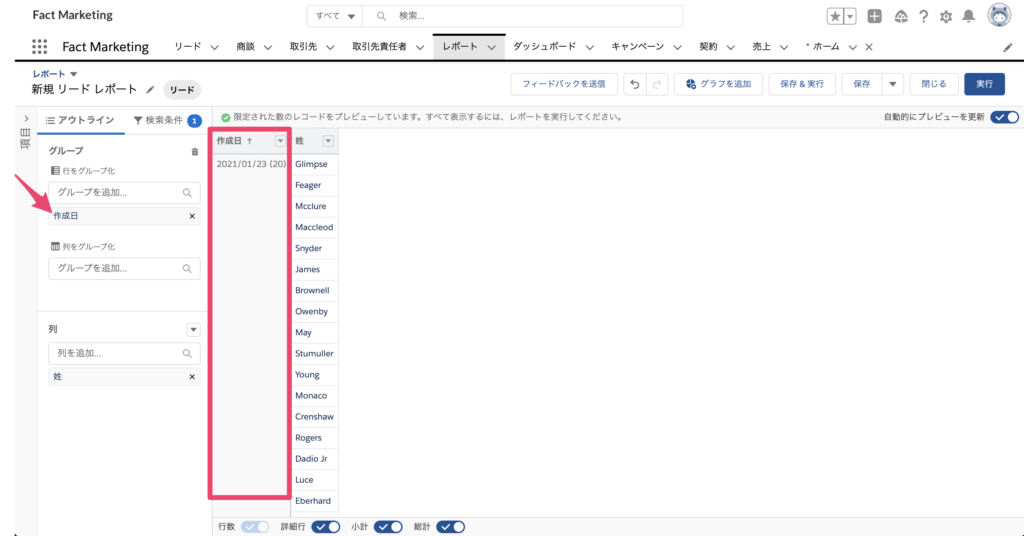Click the favorites star icon
This screenshot has width=1024, height=536.
coord(835,16)
